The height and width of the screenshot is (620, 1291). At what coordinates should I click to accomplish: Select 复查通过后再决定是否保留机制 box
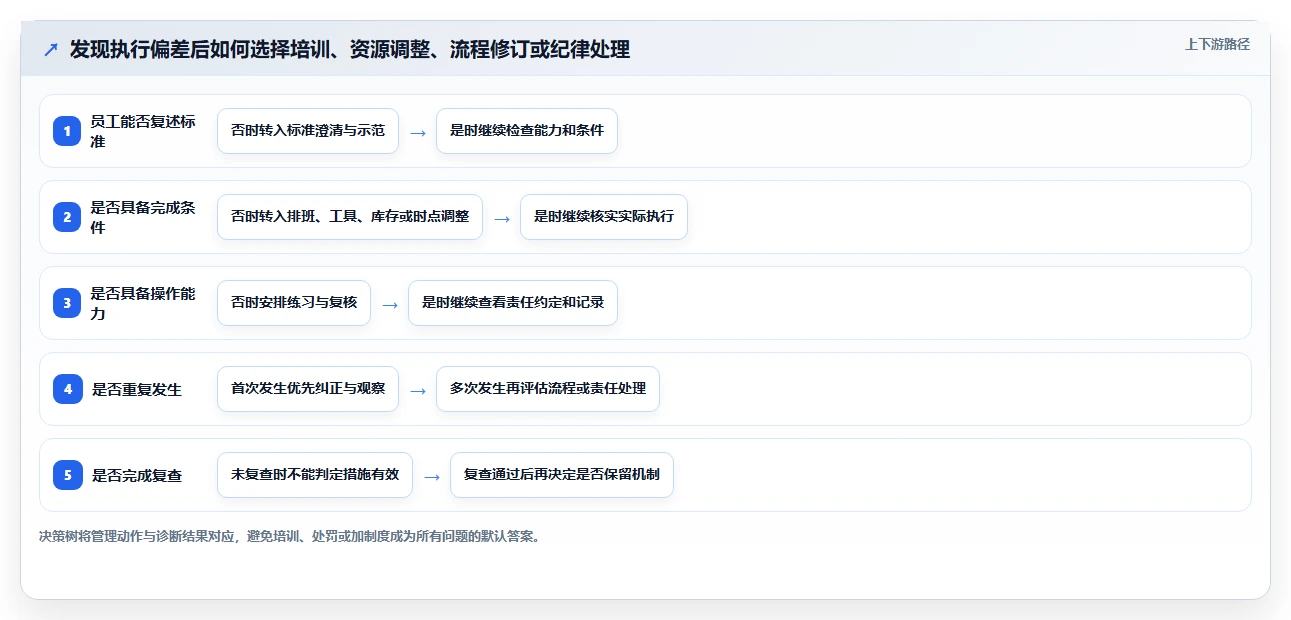[x=562, y=475]
